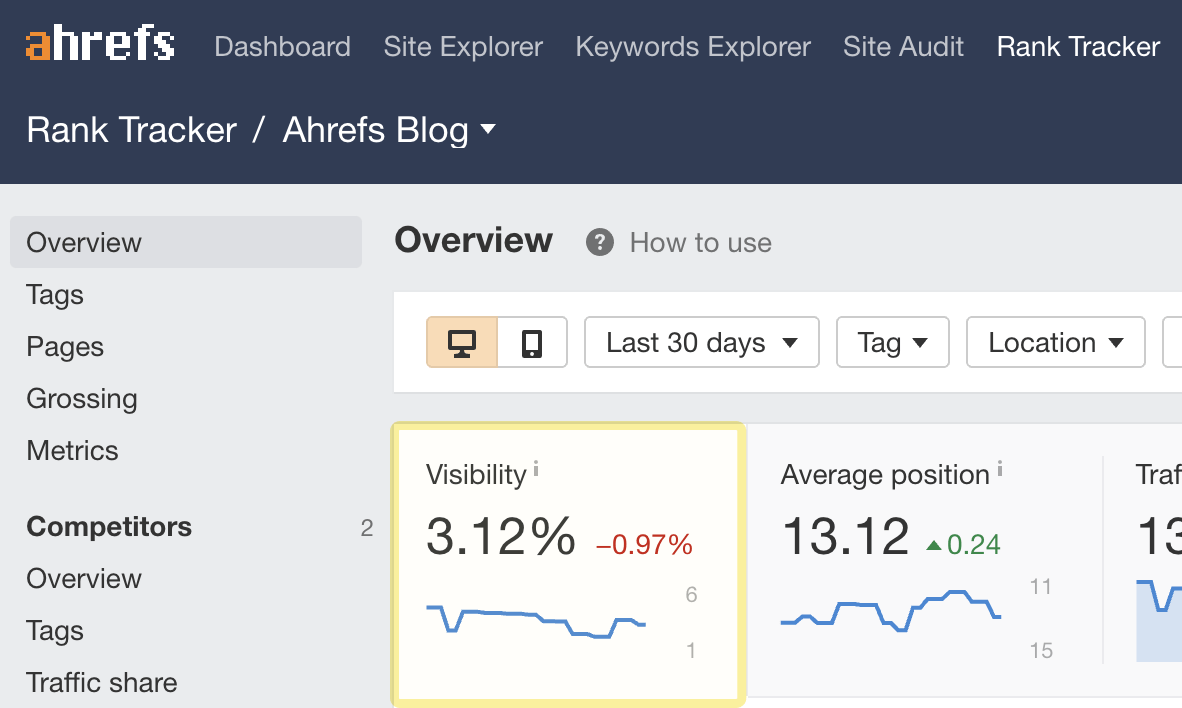Navigate to Keywords Explorer

692,46
